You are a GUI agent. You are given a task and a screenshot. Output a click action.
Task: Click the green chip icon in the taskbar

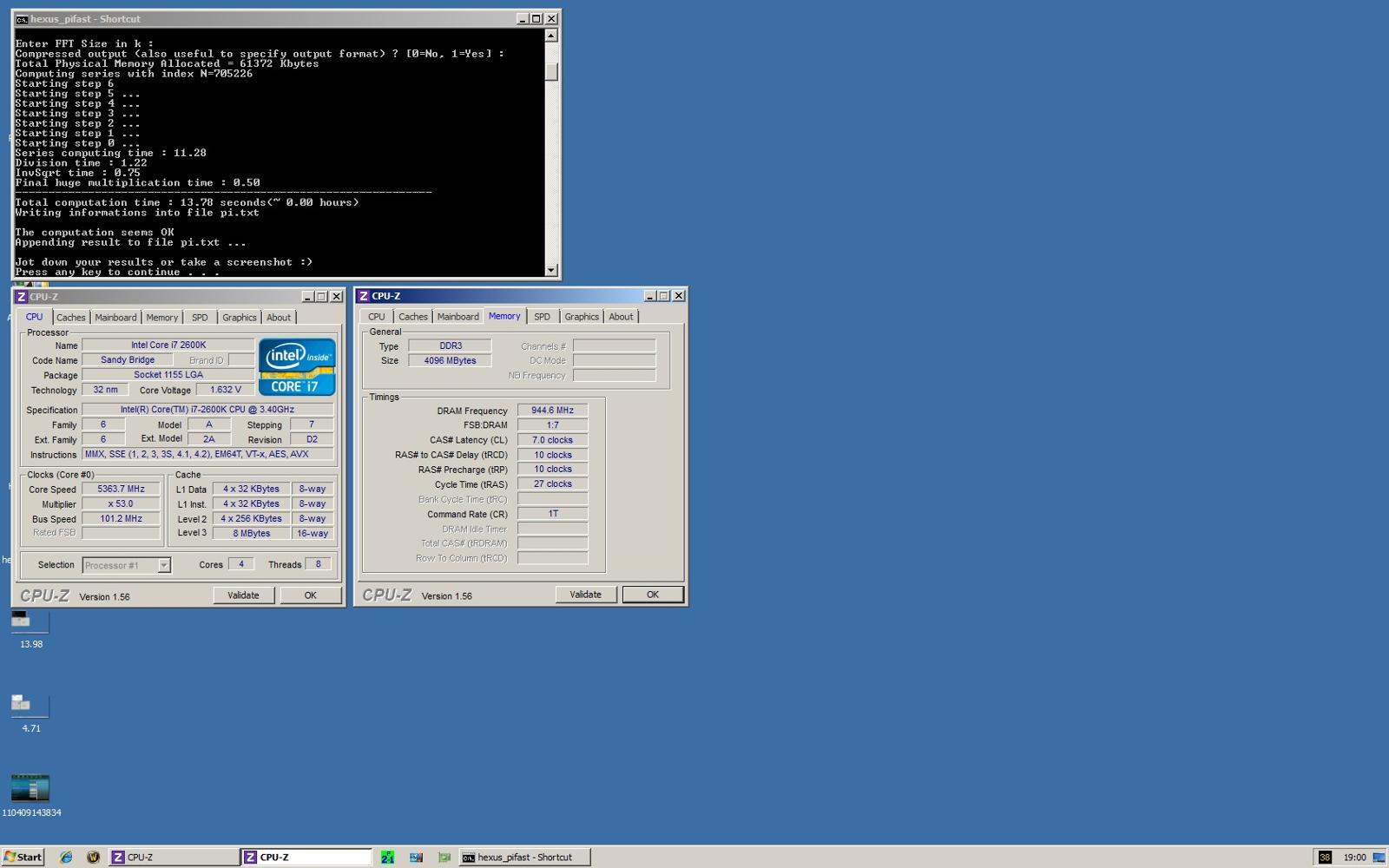444,857
